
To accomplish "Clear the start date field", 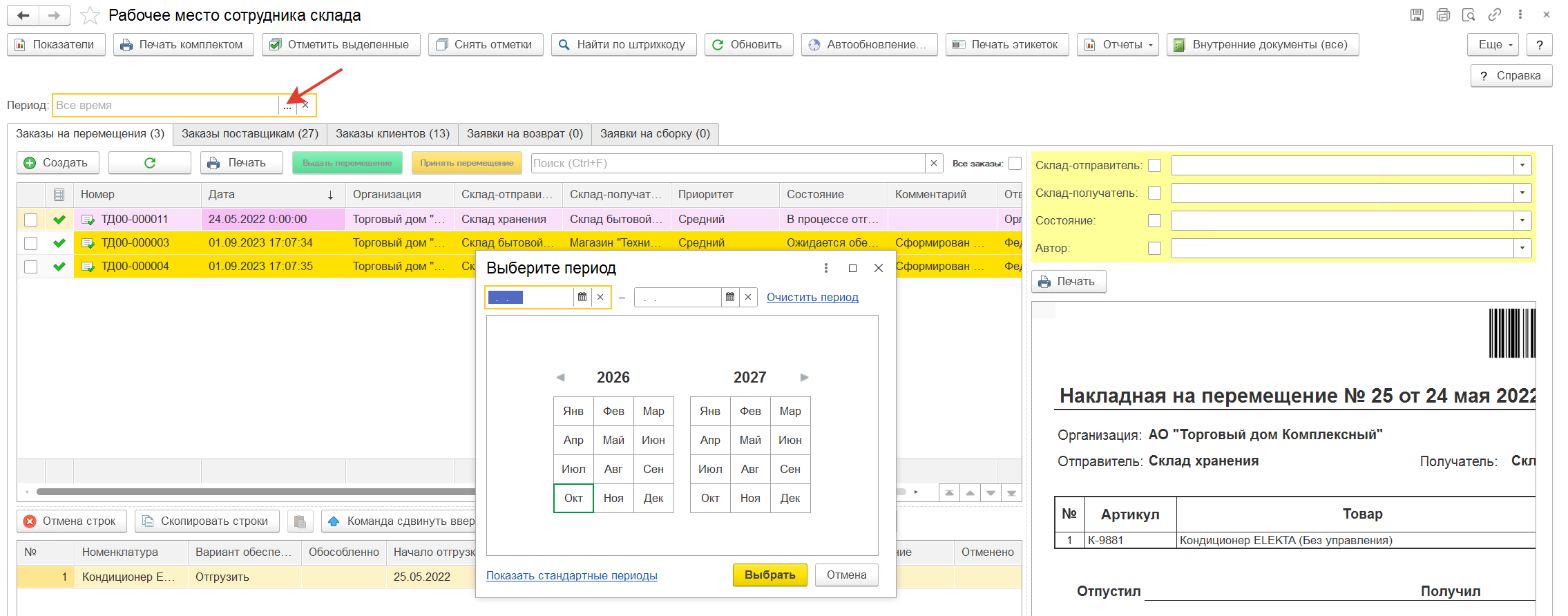I will [x=600, y=297].
